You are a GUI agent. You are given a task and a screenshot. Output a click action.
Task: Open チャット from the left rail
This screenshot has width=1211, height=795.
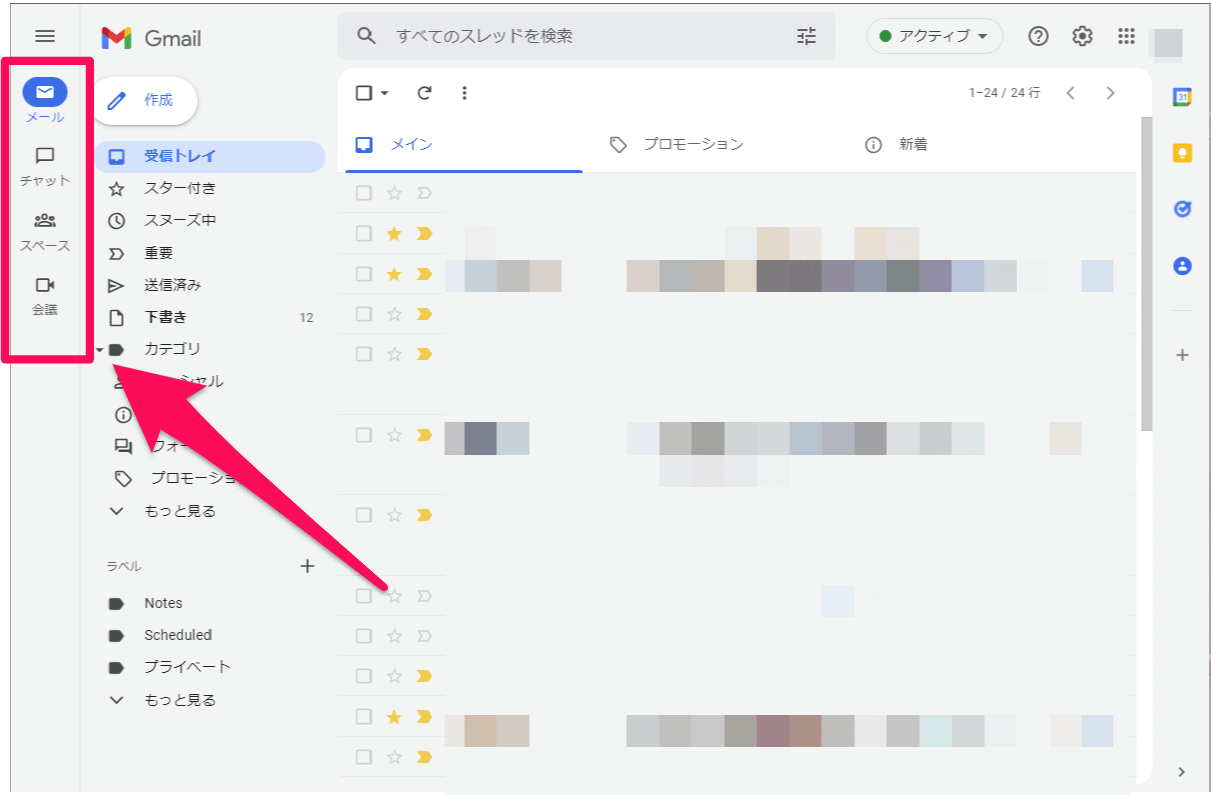click(45, 156)
